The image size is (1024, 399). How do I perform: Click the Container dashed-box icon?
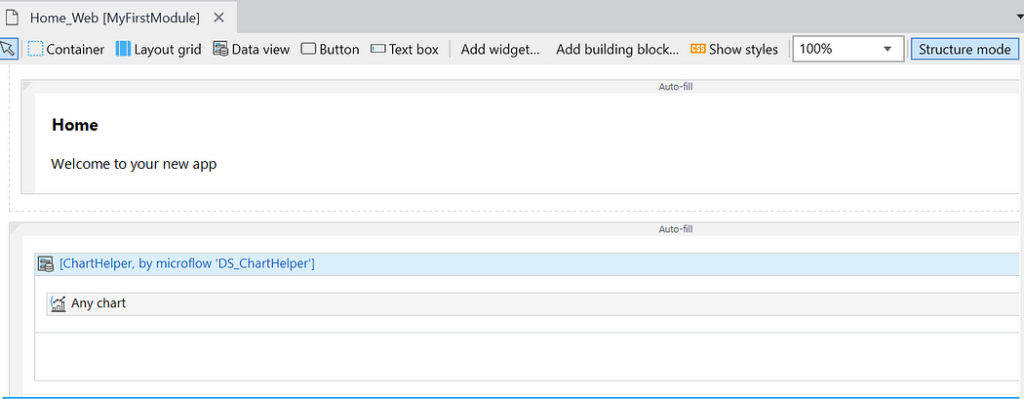click(x=35, y=49)
